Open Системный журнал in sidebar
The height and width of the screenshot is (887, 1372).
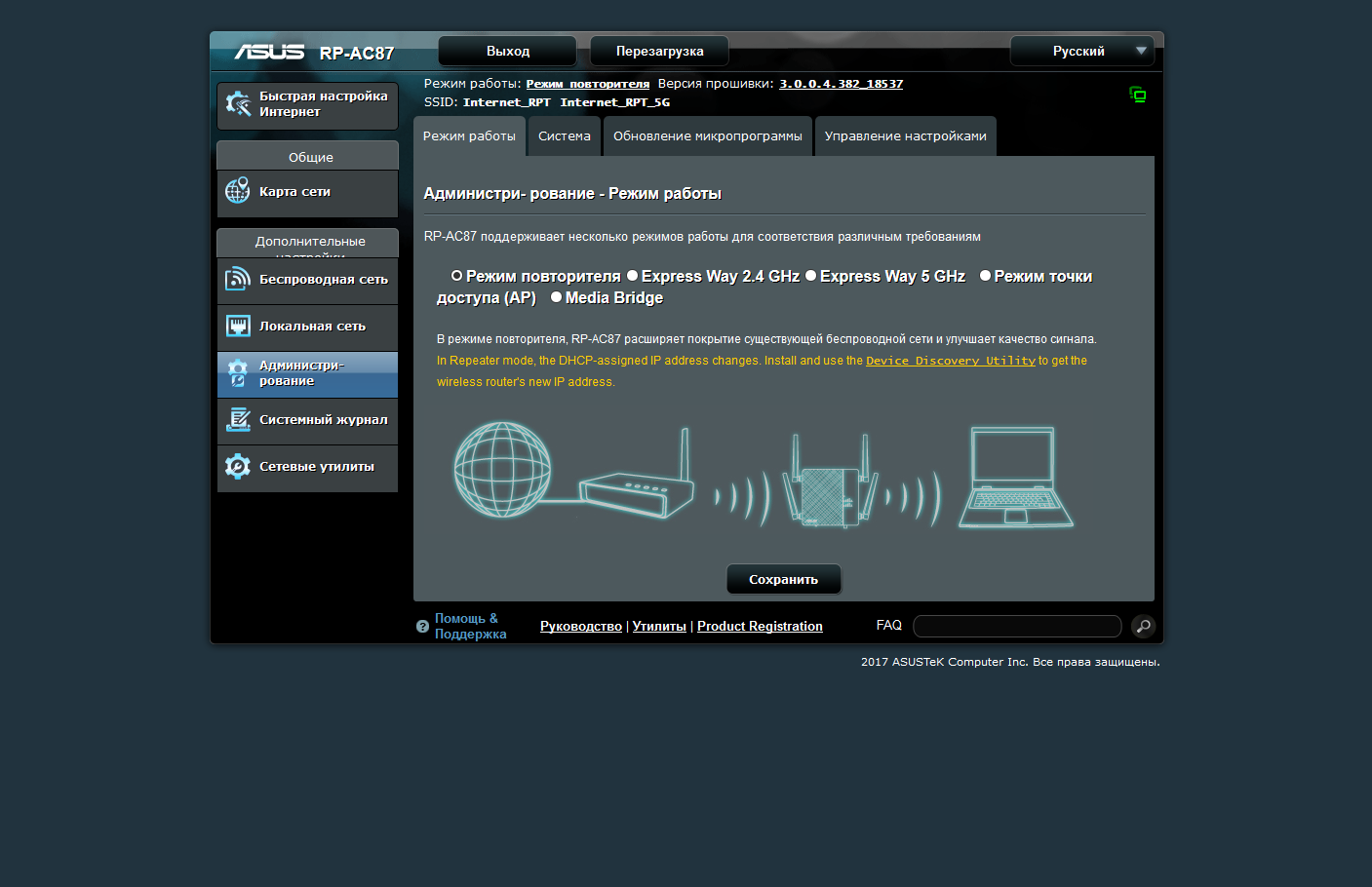click(x=307, y=420)
